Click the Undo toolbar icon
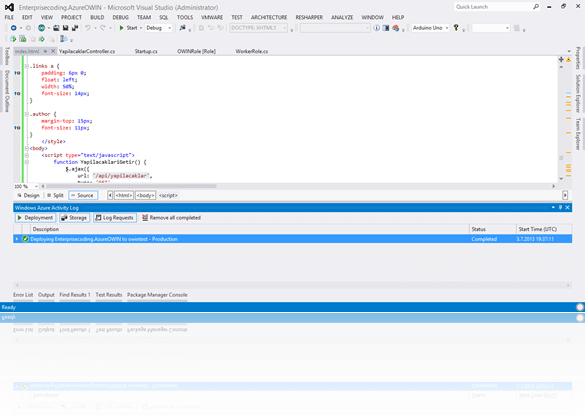This screenshot has height=416, width=585. click(x=88, y=28)
